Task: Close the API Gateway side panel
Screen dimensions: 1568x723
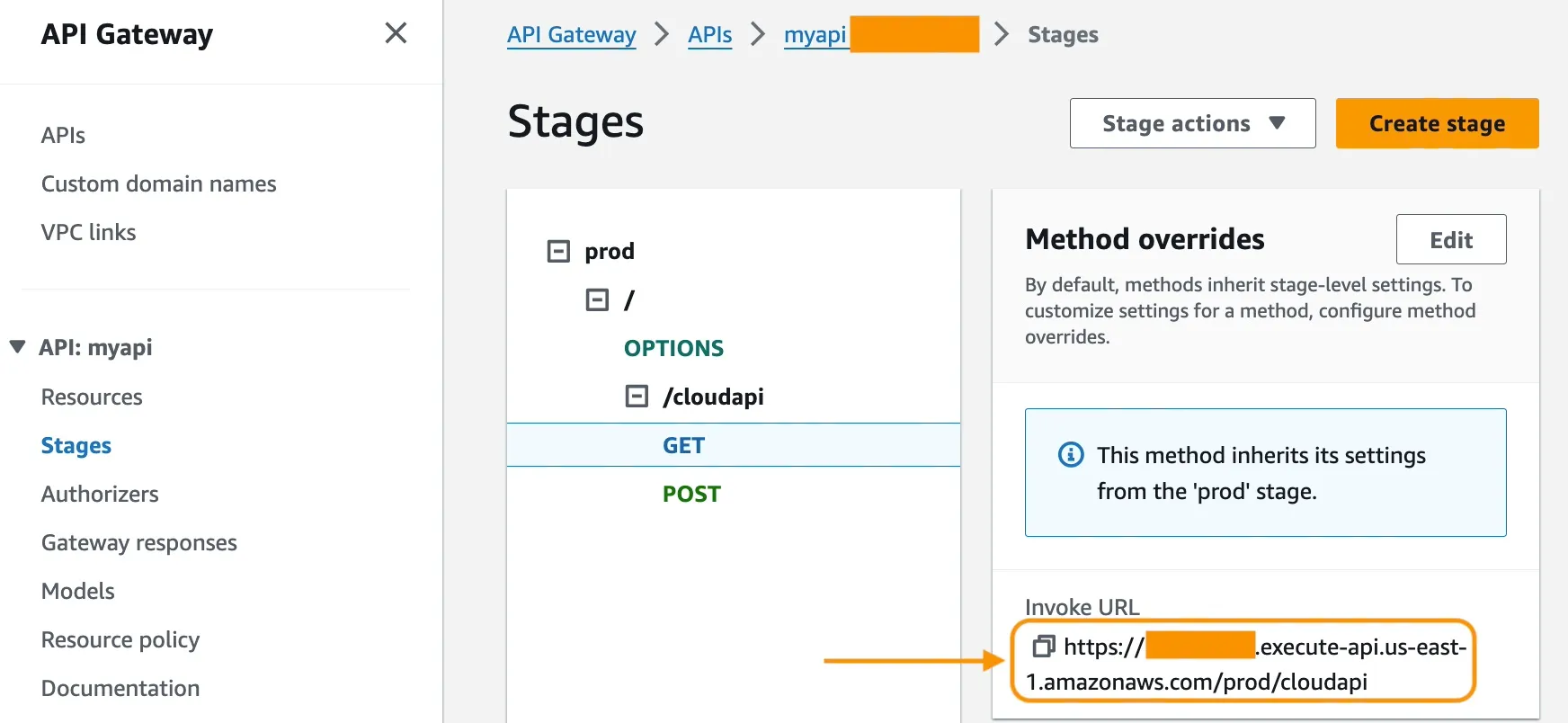Action: point(396,33)
